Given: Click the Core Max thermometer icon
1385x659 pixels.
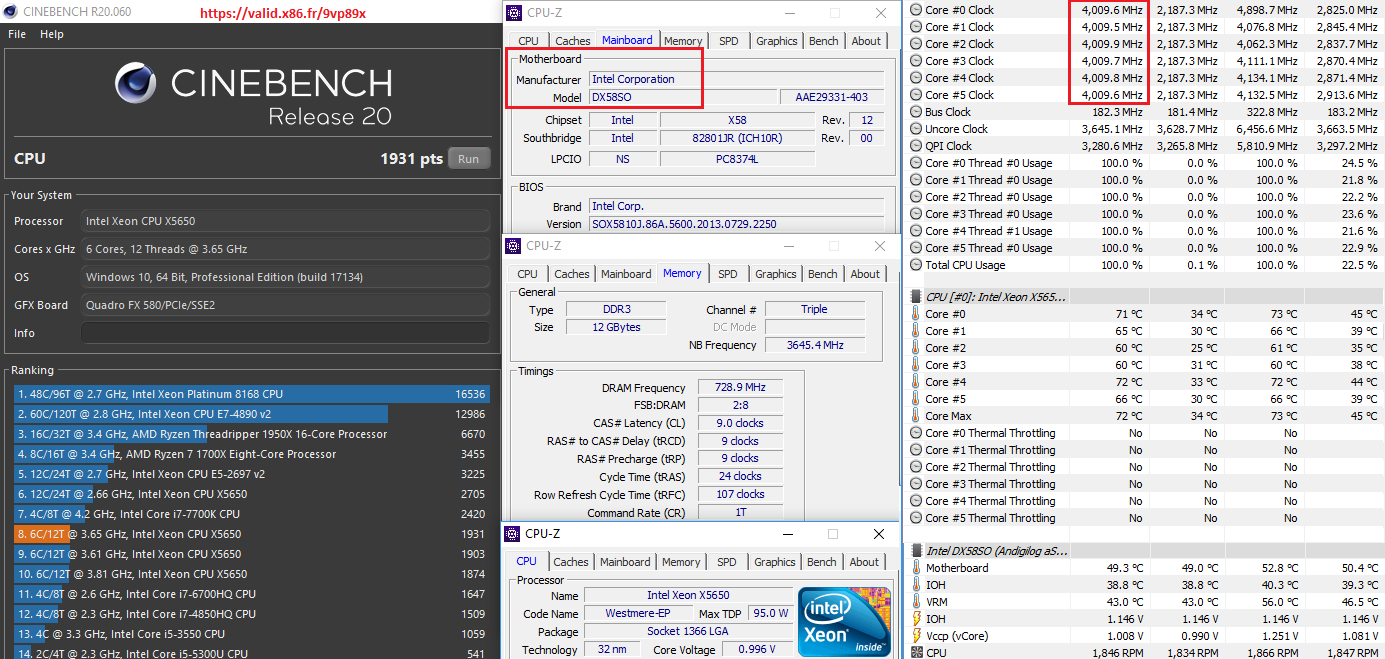Looking at the screenshot, I should point(915,416).
